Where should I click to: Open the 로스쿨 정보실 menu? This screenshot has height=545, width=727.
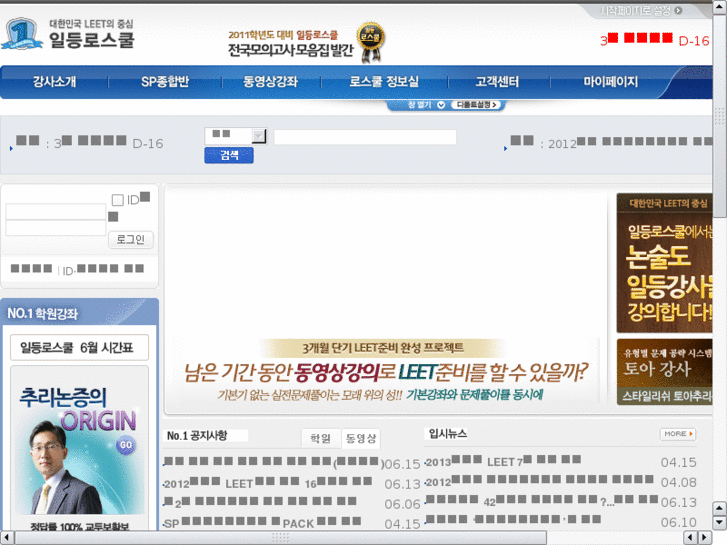(x=384, y=82)
